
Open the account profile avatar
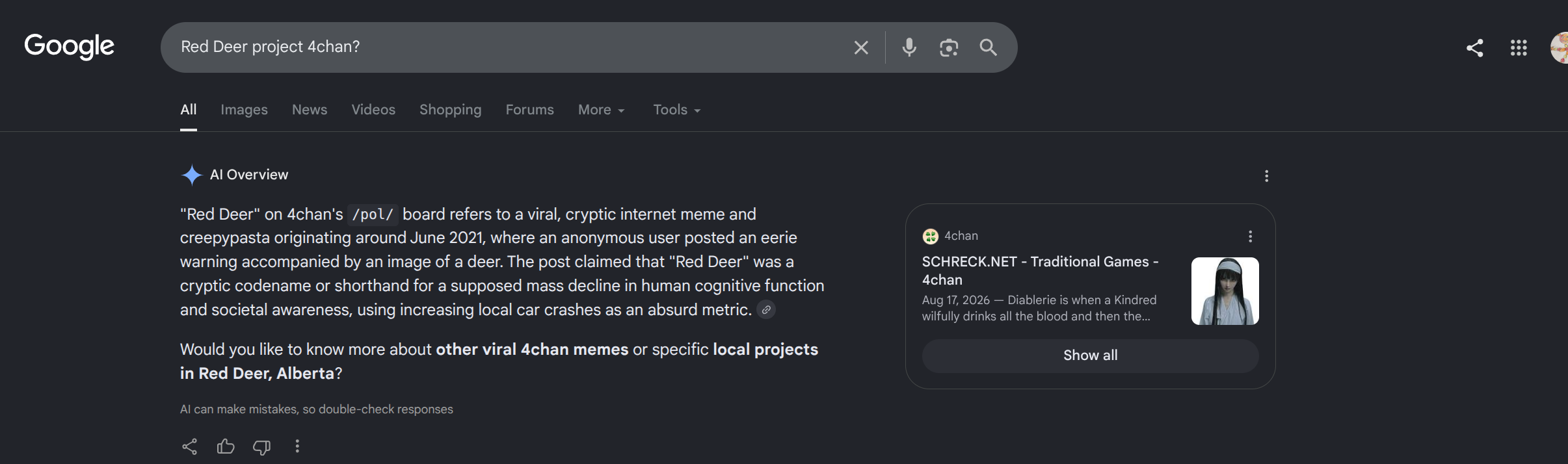click(1560, 47)
